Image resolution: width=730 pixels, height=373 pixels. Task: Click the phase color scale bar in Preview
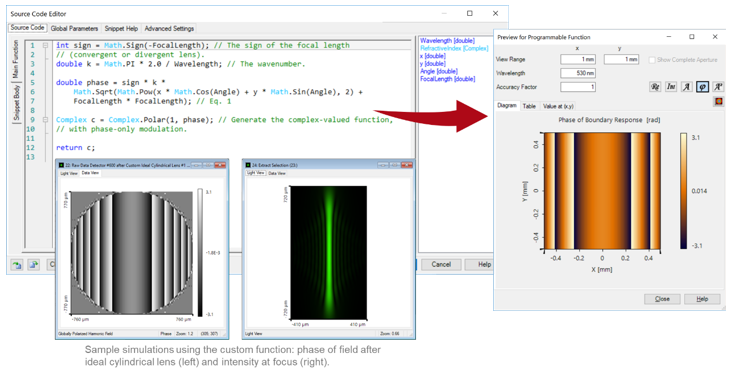[x=683, y=191]
